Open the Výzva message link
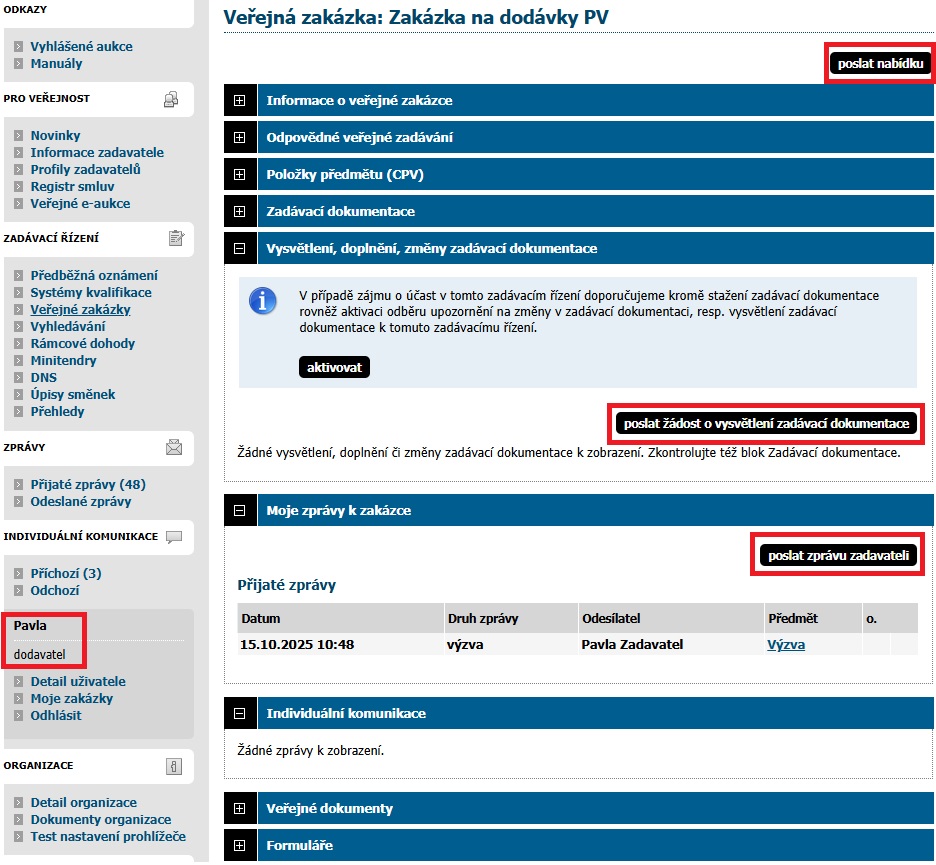 pyautogui.click(x=785, y=645)
